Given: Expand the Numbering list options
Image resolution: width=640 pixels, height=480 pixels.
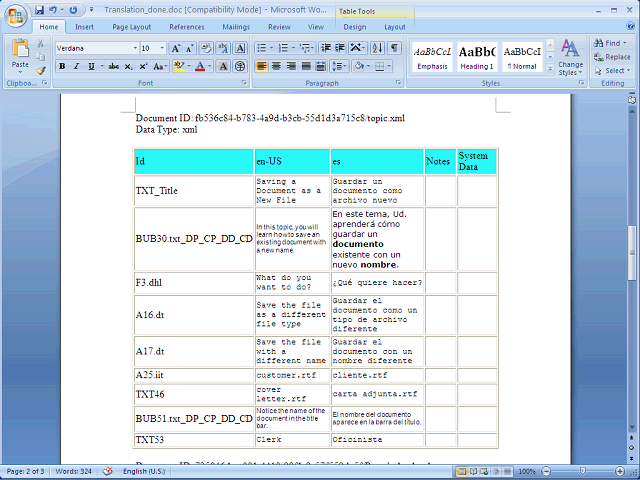Looking at the screenshot, I should 293,48.
